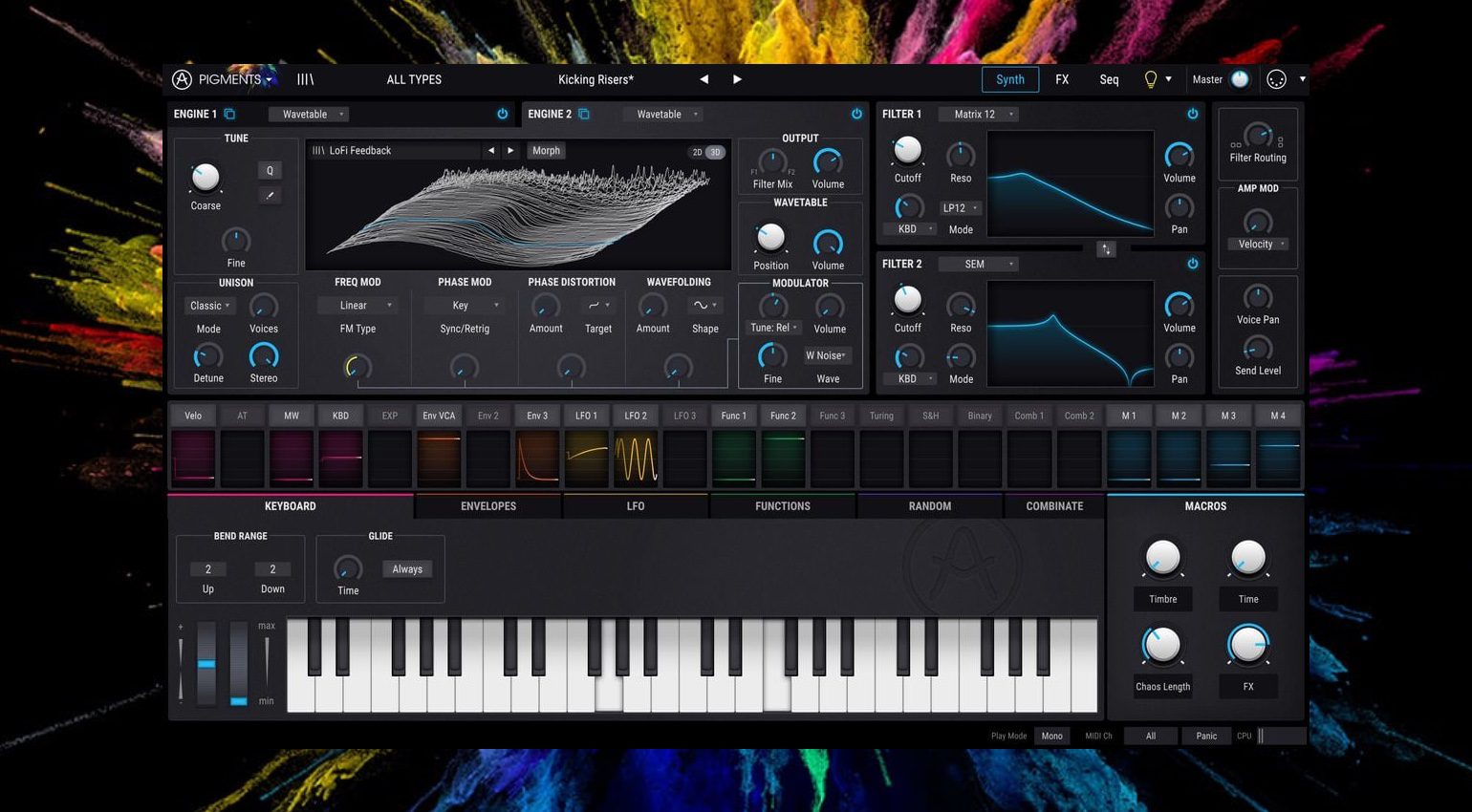The image size is (1472, 812).
Task: Switch to the Envelopes tab
Action: [488, 506]
